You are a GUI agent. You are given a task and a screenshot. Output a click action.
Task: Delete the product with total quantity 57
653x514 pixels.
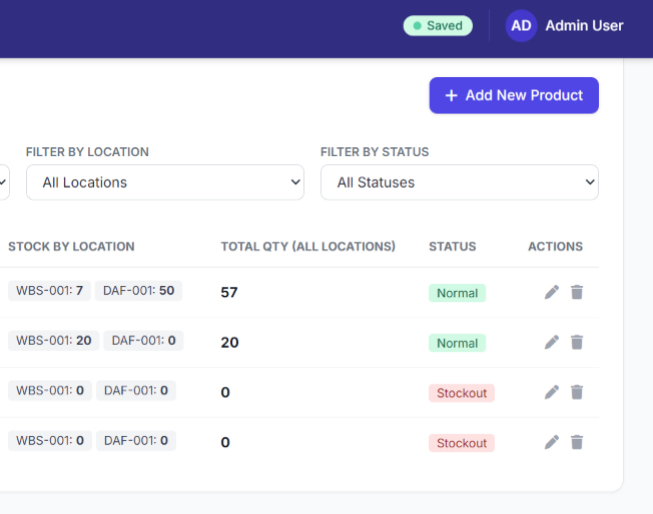(577, 292)
